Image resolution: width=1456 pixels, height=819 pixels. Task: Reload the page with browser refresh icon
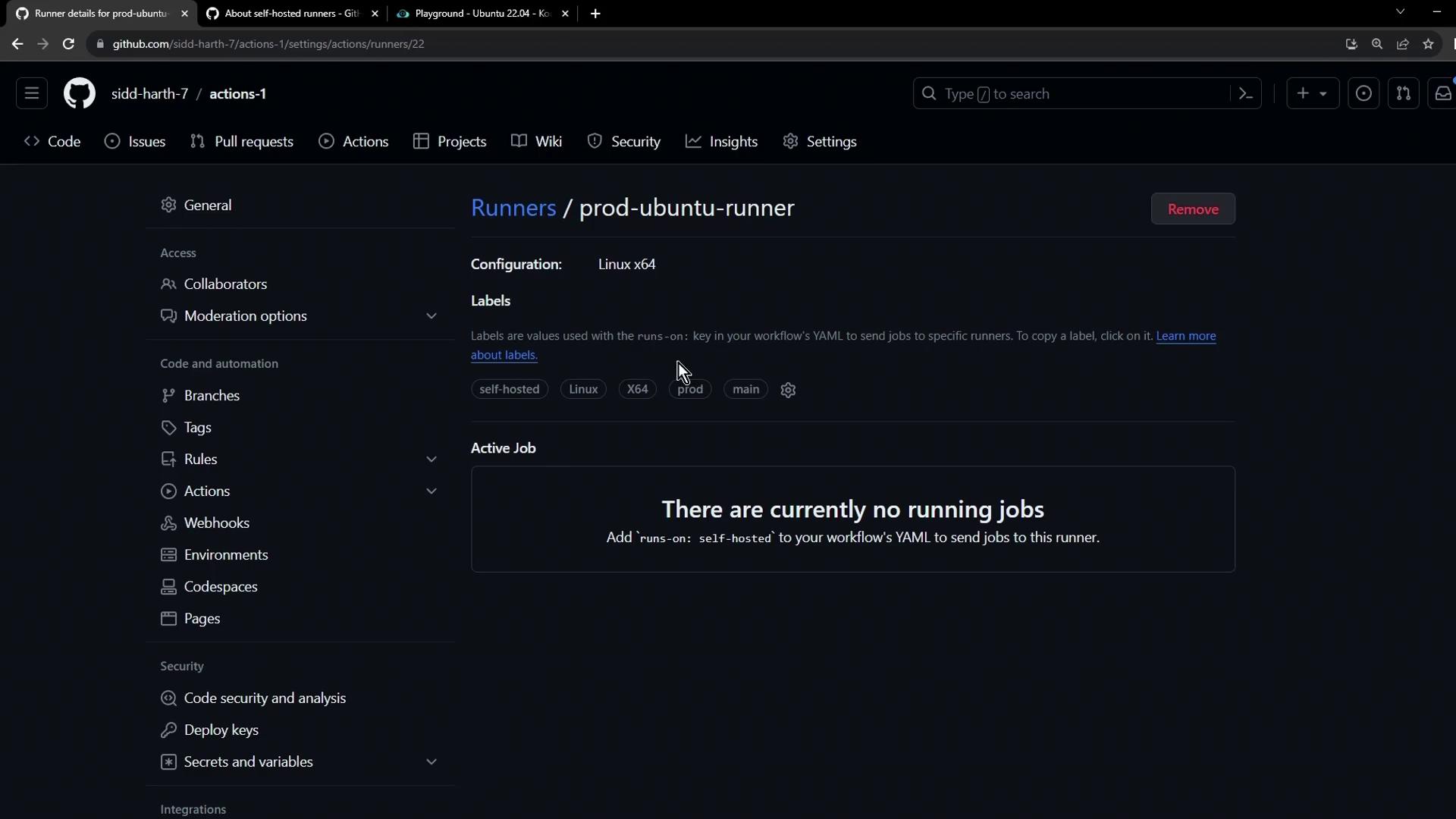tap(68, 44)
